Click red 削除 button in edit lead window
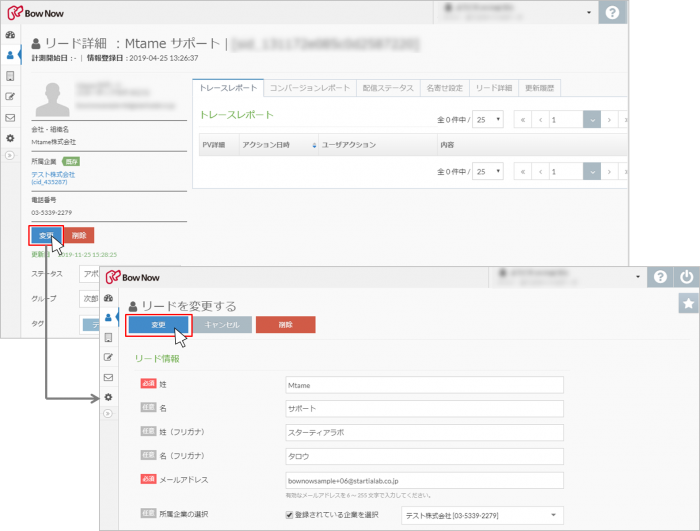 click(x=285, y=325)
